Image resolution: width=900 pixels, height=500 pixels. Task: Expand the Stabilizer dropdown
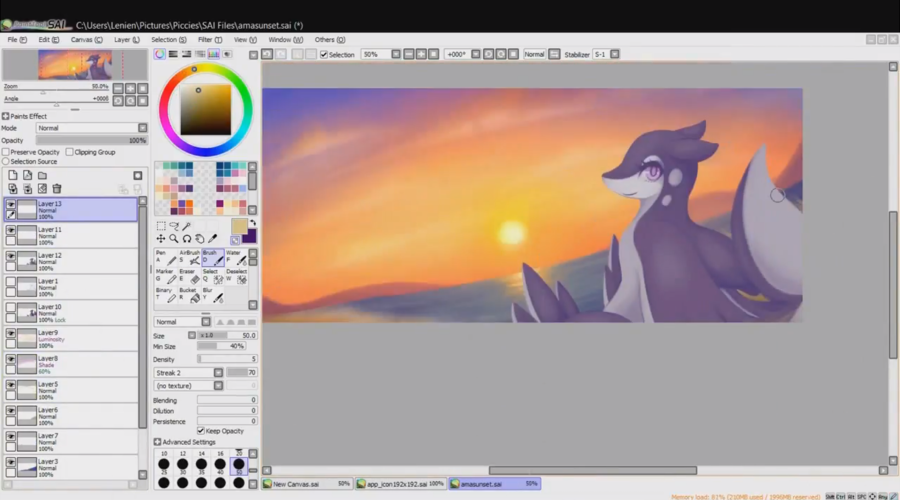628,54
